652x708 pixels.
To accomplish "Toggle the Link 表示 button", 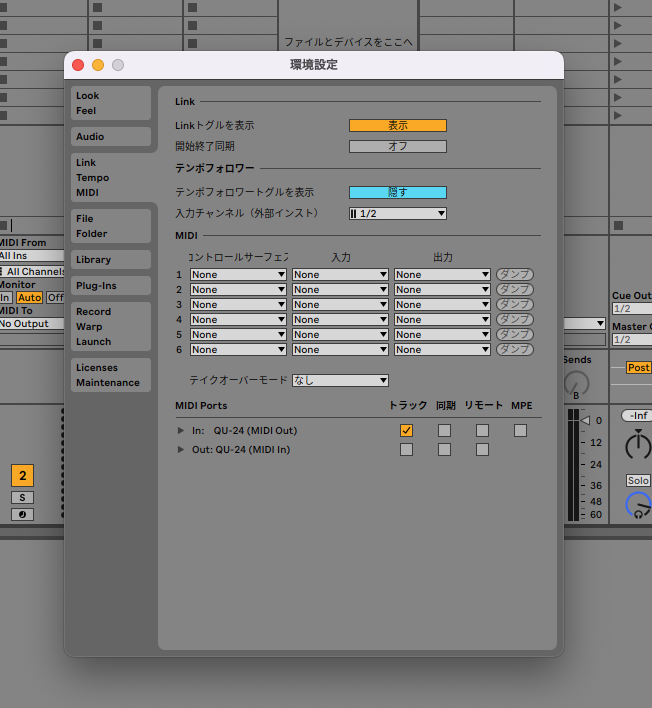I will pyautogui.click(x=397, y=126).
